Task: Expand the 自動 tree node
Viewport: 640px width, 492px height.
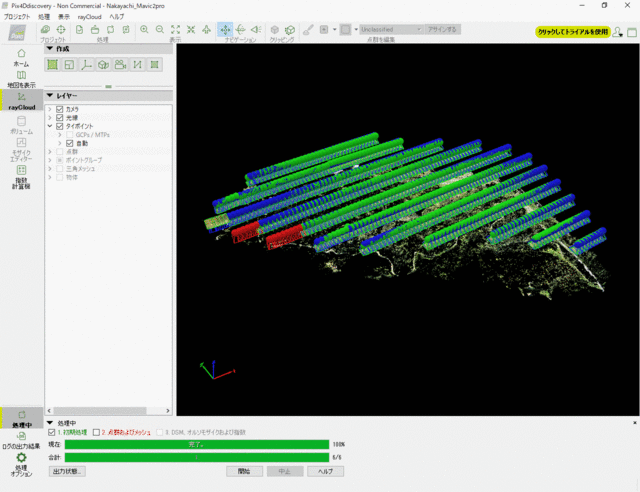Action: 60,143
